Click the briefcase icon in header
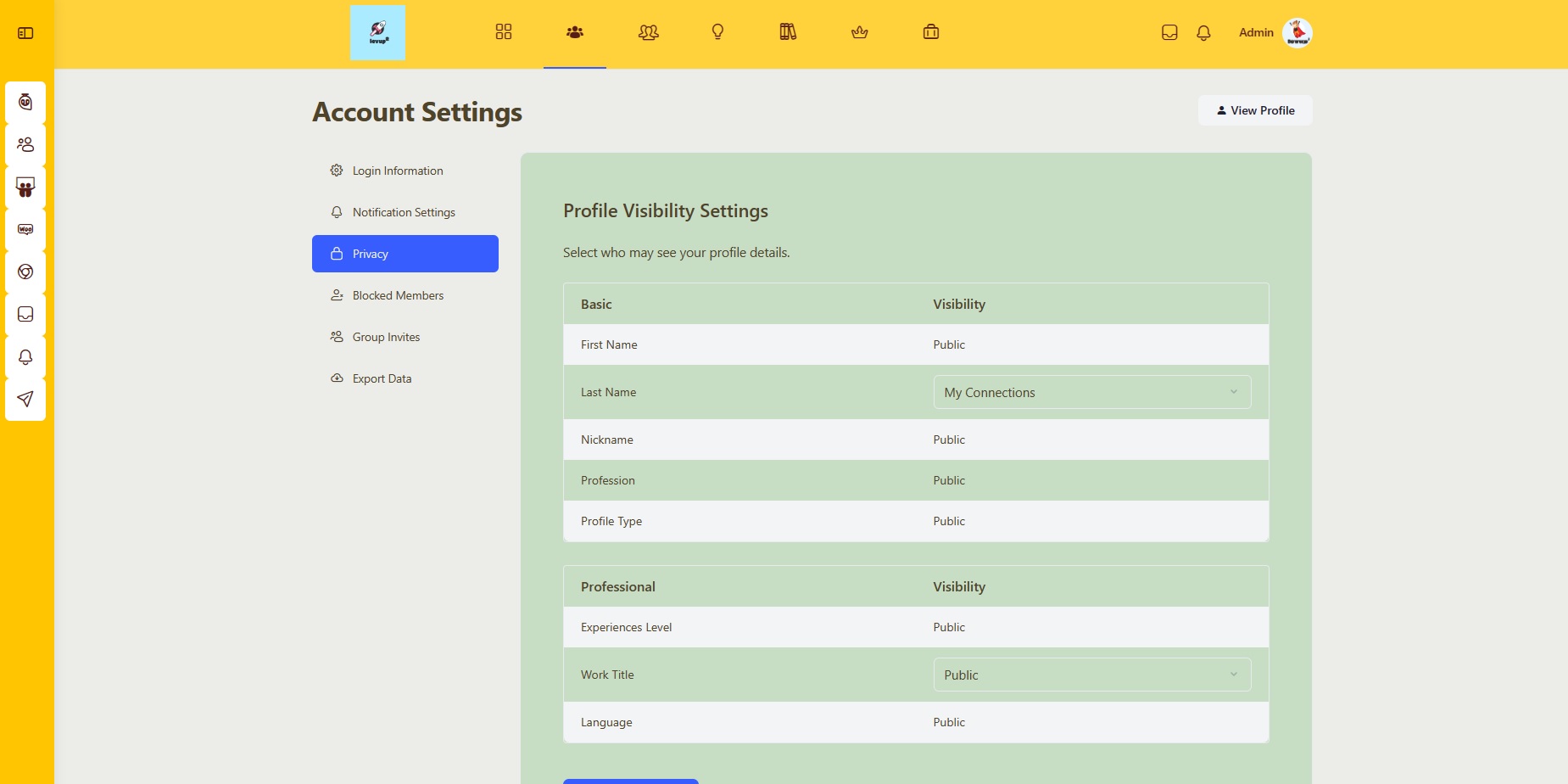 (x=930, y=32)
